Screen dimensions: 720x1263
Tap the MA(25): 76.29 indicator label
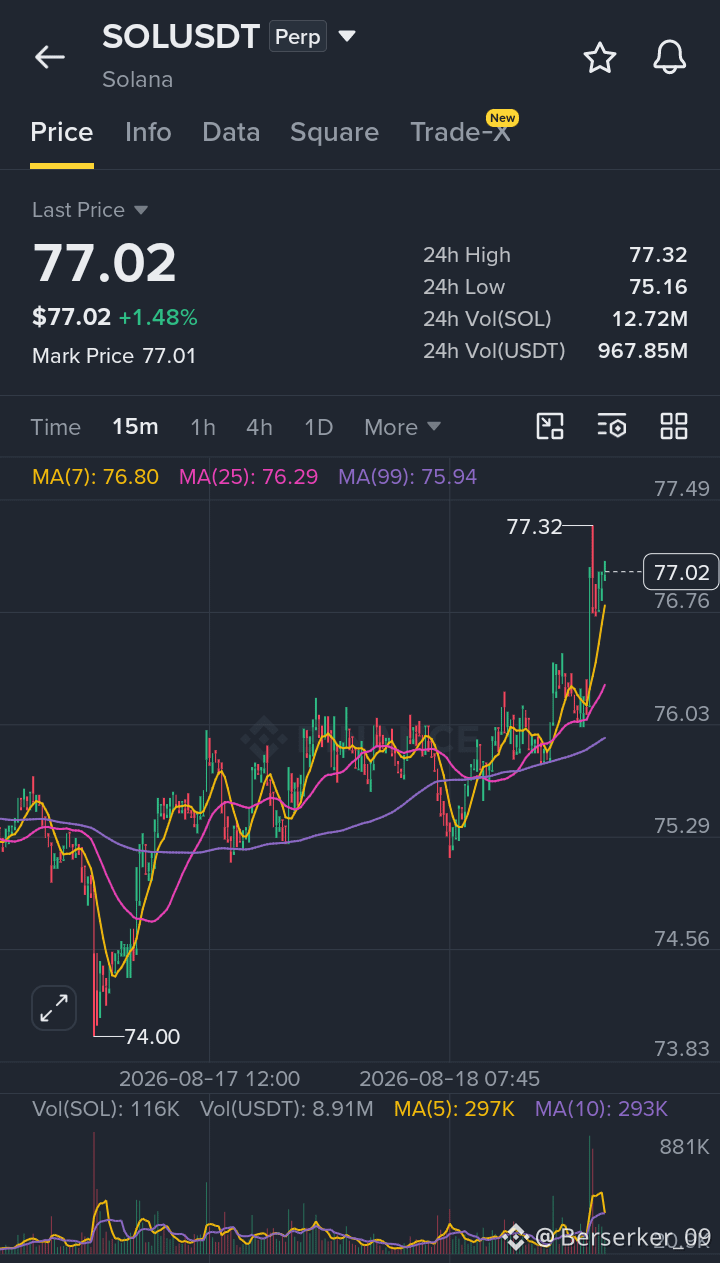(248, 477)
